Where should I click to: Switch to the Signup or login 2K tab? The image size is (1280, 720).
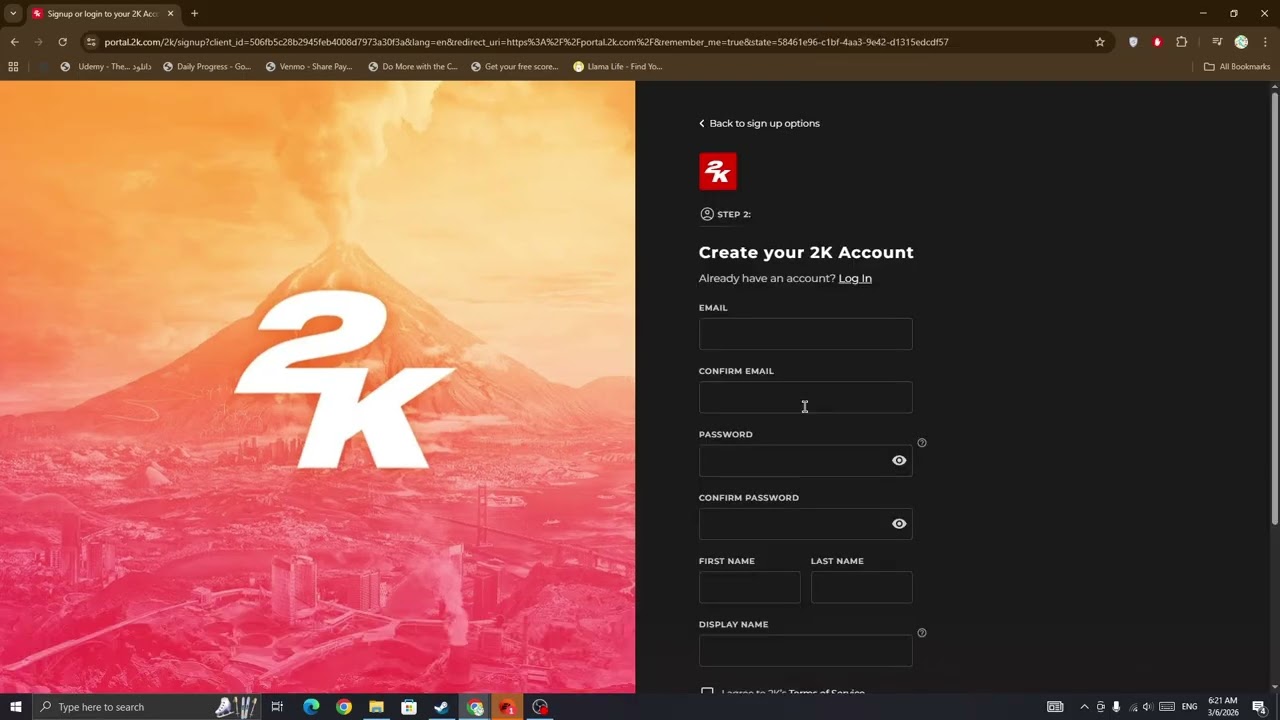coord(103,14)
